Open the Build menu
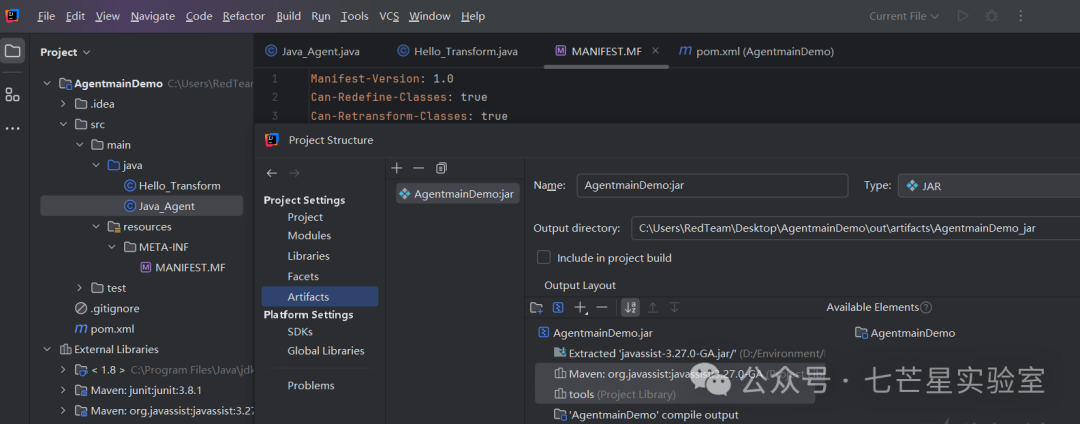This screenshot has width=1080, height=424. pyautogui.click(x=289, y=16)
